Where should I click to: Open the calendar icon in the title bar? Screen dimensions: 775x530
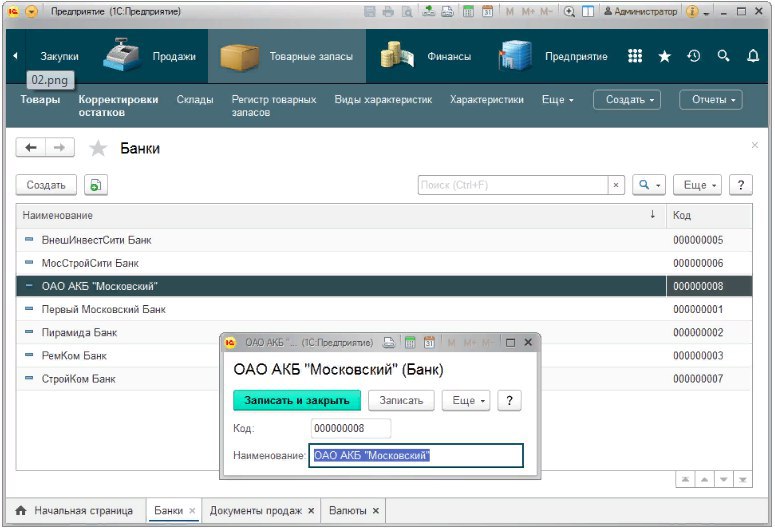[x=488, y=11]
